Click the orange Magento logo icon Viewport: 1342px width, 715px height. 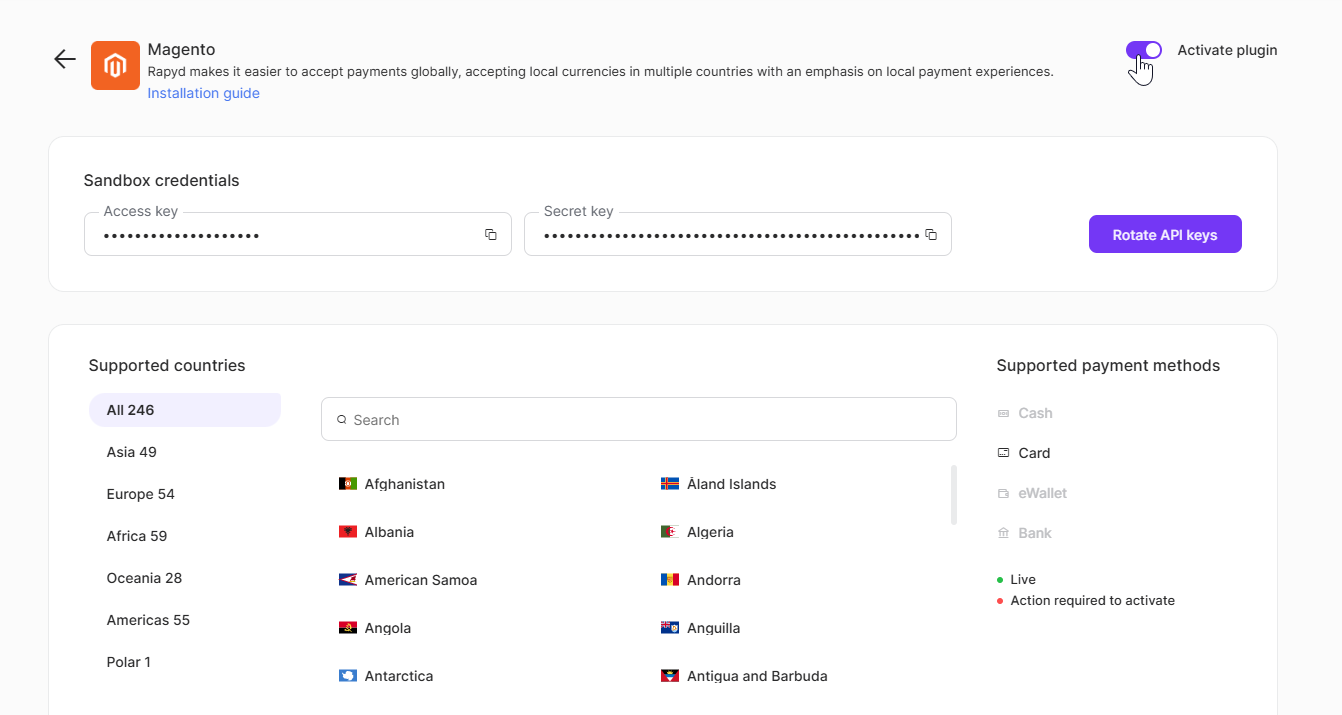pyautogui.click(x=115, y=65)
